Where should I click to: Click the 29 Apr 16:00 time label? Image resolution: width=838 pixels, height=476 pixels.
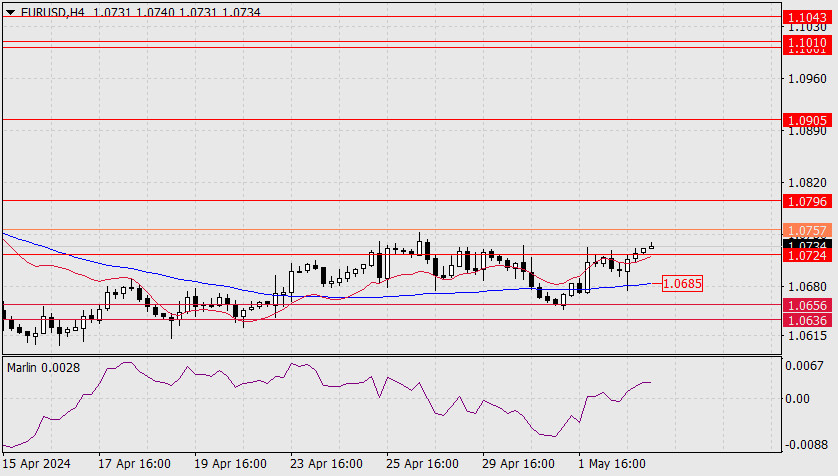pos(518,463)
